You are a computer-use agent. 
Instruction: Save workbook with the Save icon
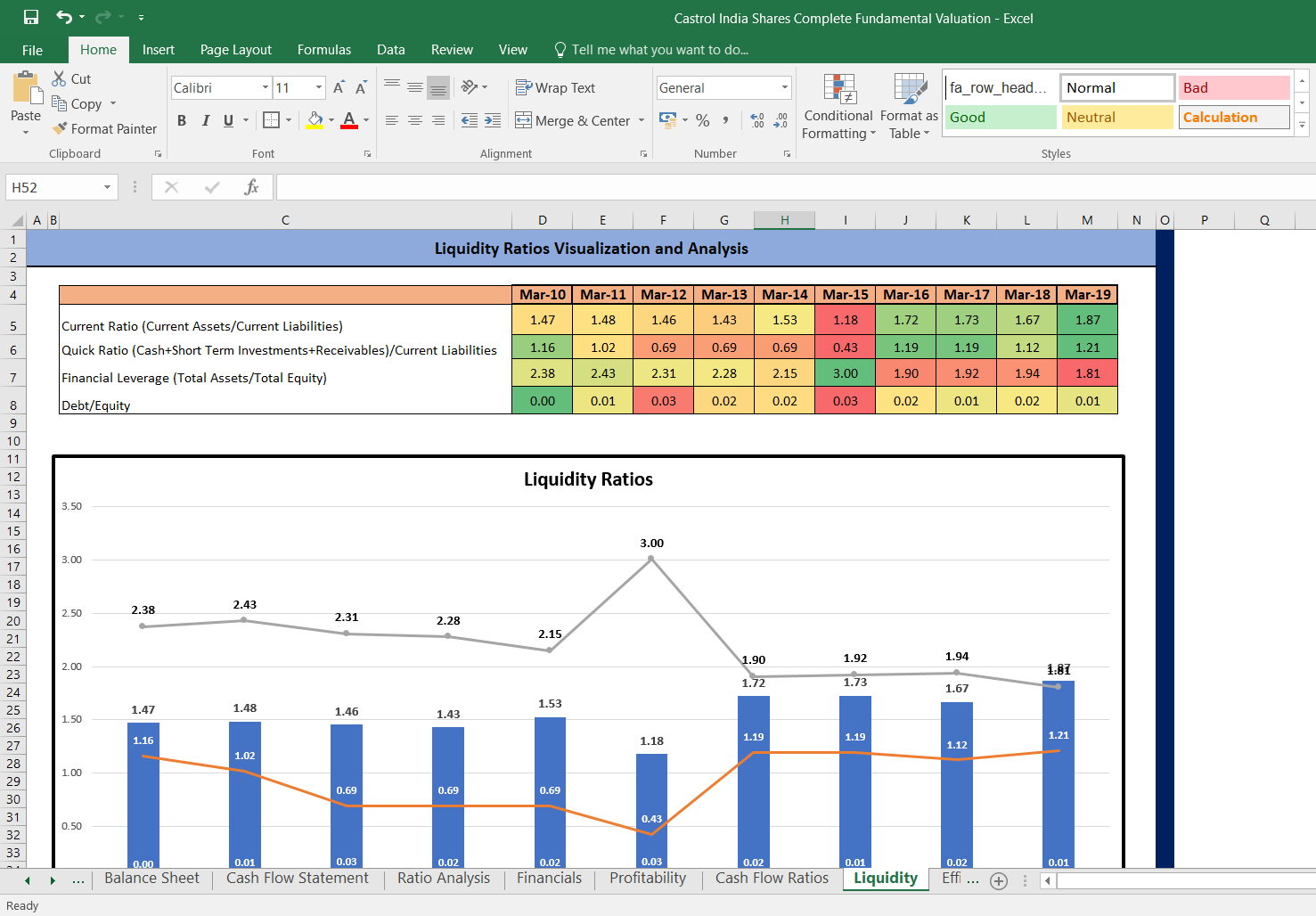point(31,17)
